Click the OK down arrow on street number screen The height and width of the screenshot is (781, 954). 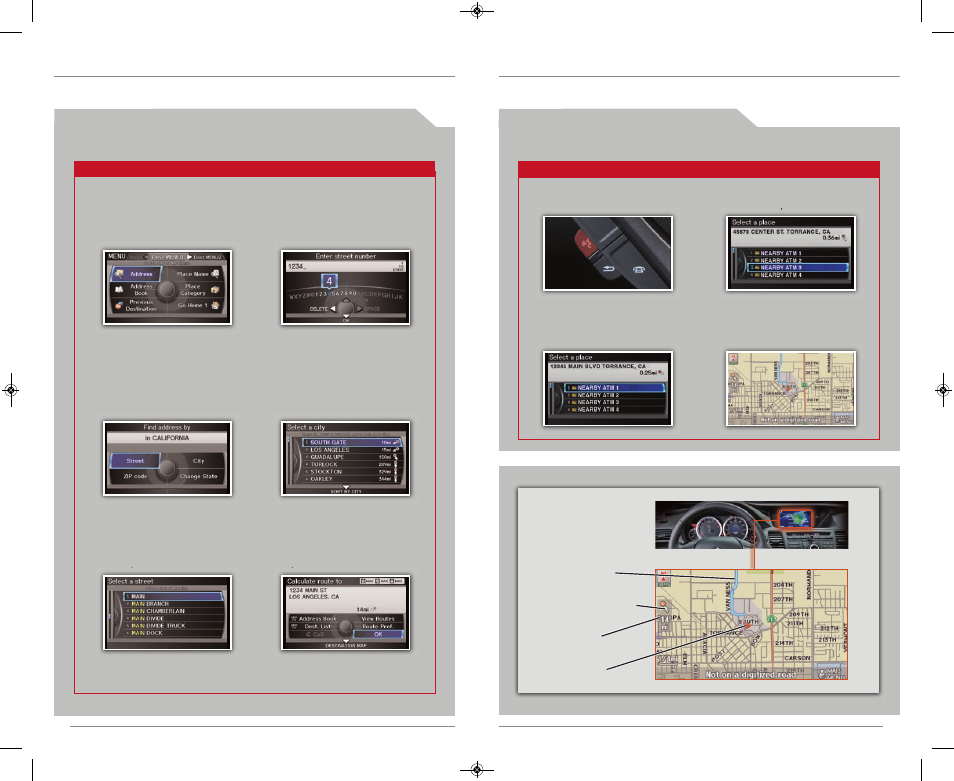point(346,316)
